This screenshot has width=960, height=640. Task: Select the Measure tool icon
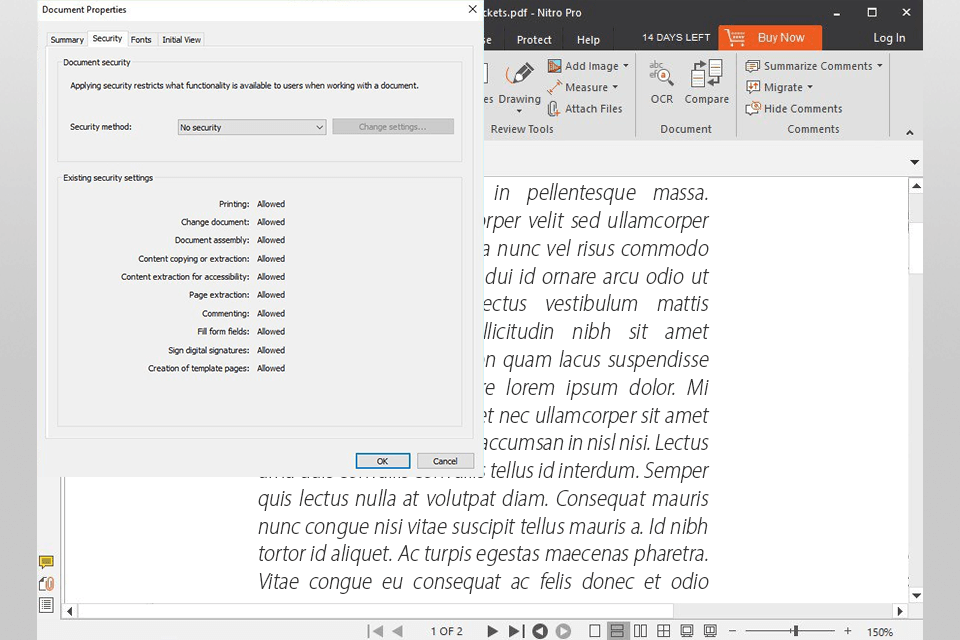click(554, 88)
